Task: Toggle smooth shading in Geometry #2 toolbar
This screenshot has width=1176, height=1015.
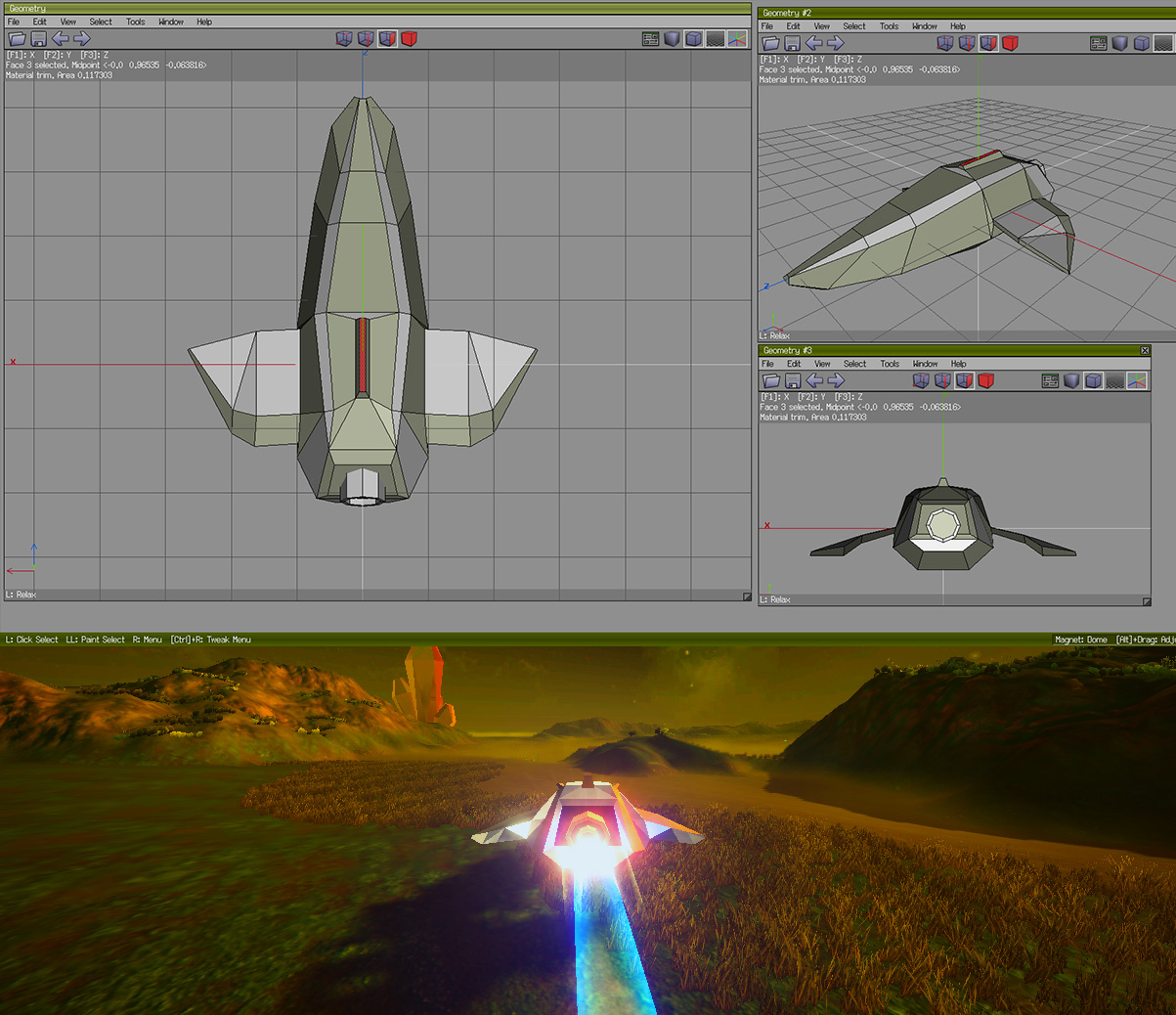Action: pyautogui.click(x=1120, y=44)
